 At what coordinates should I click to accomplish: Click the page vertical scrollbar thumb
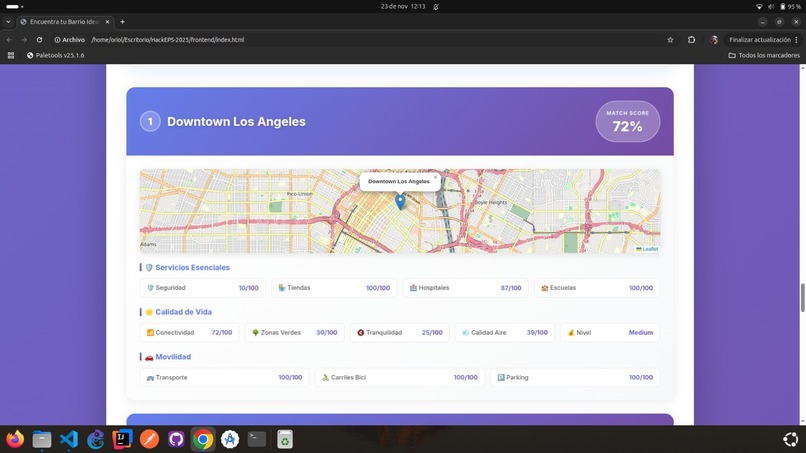click(x=802, y=297)
